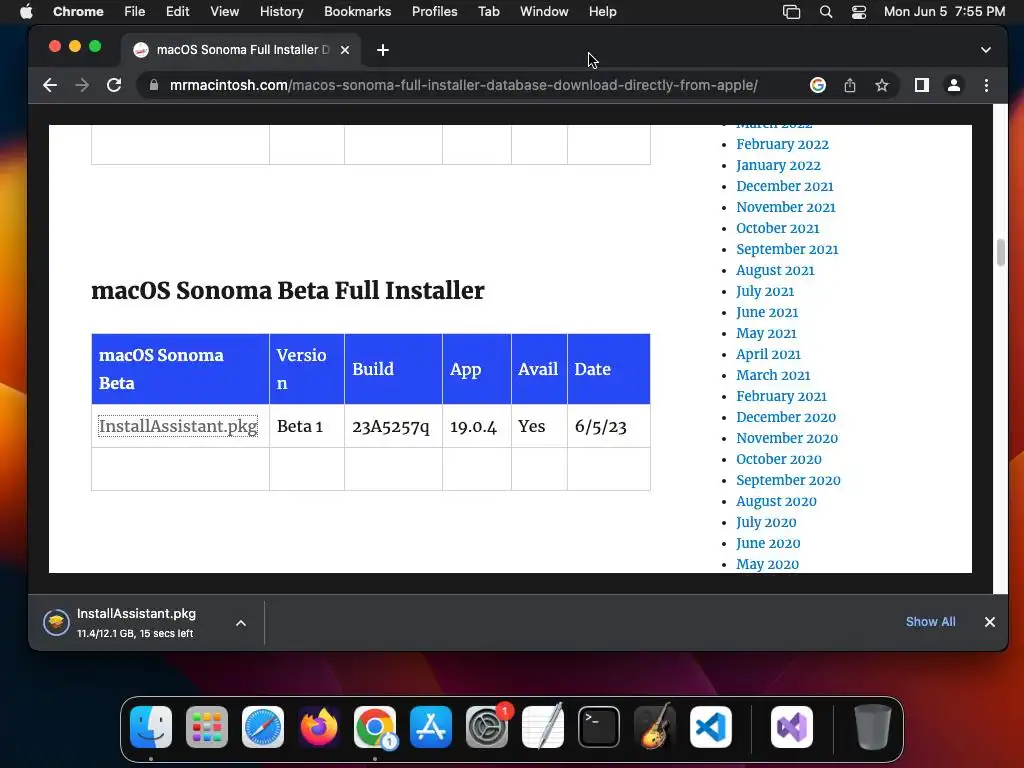
Task: Open the May 2021 archive link
Action: [x=766, y=333]
